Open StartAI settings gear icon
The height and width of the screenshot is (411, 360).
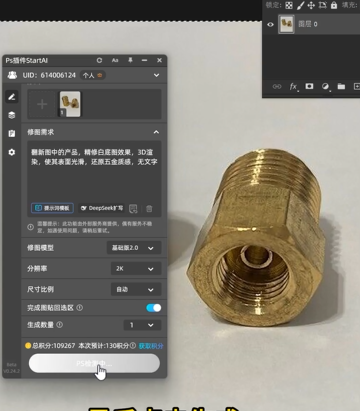pyautogui.click(x=12, y=152)
